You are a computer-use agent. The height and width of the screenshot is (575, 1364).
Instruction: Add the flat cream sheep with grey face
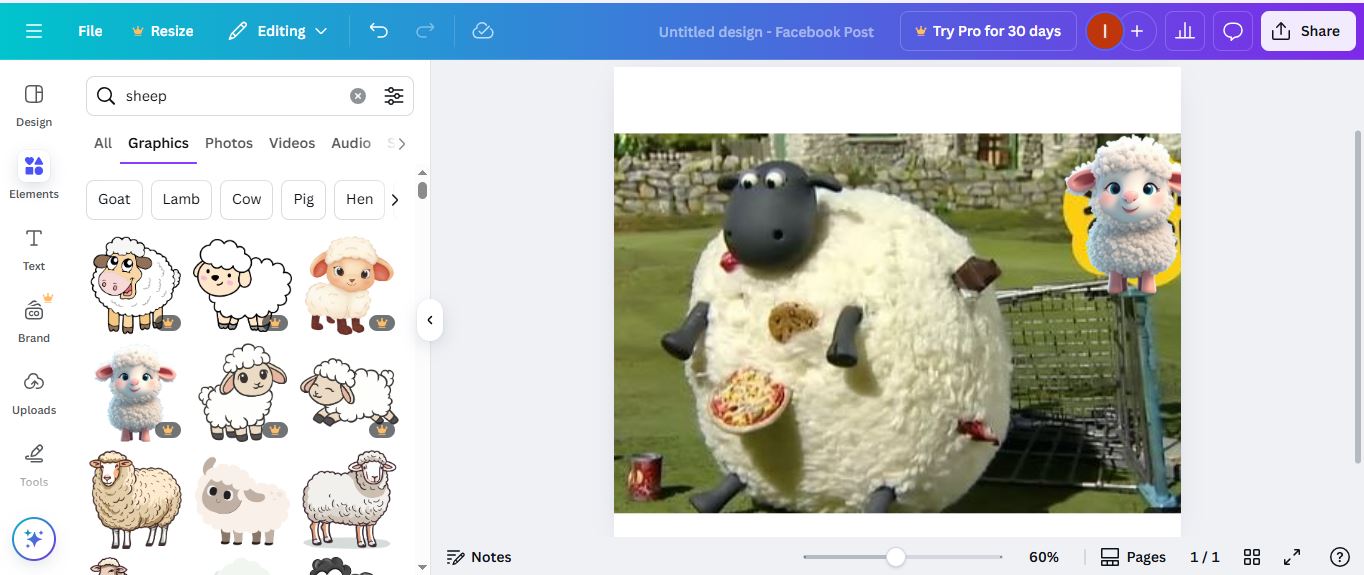point(242,501)
